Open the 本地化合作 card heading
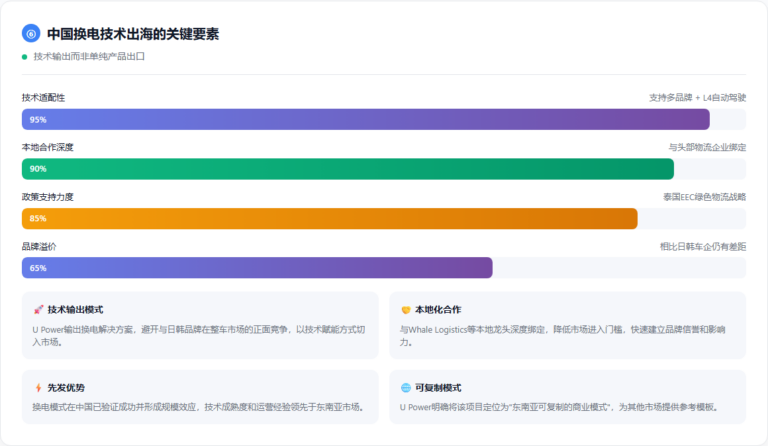This screenshot has width=768, height=446. tap(438, 310)
